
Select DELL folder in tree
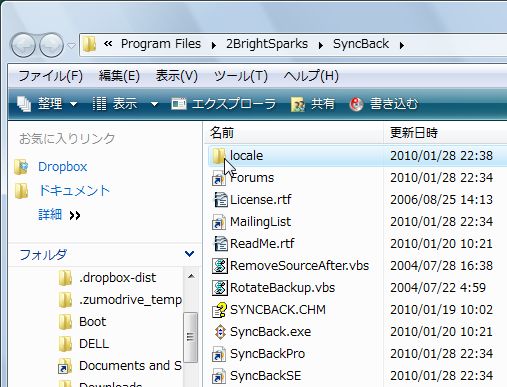94,344
